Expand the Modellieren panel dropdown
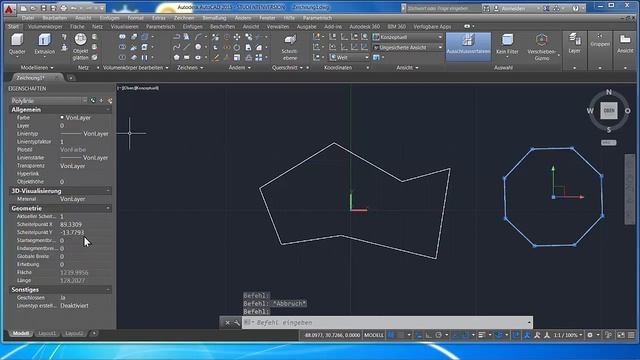Image resolution: width=640 pixels, height=360 pixels. pos(37,68)
